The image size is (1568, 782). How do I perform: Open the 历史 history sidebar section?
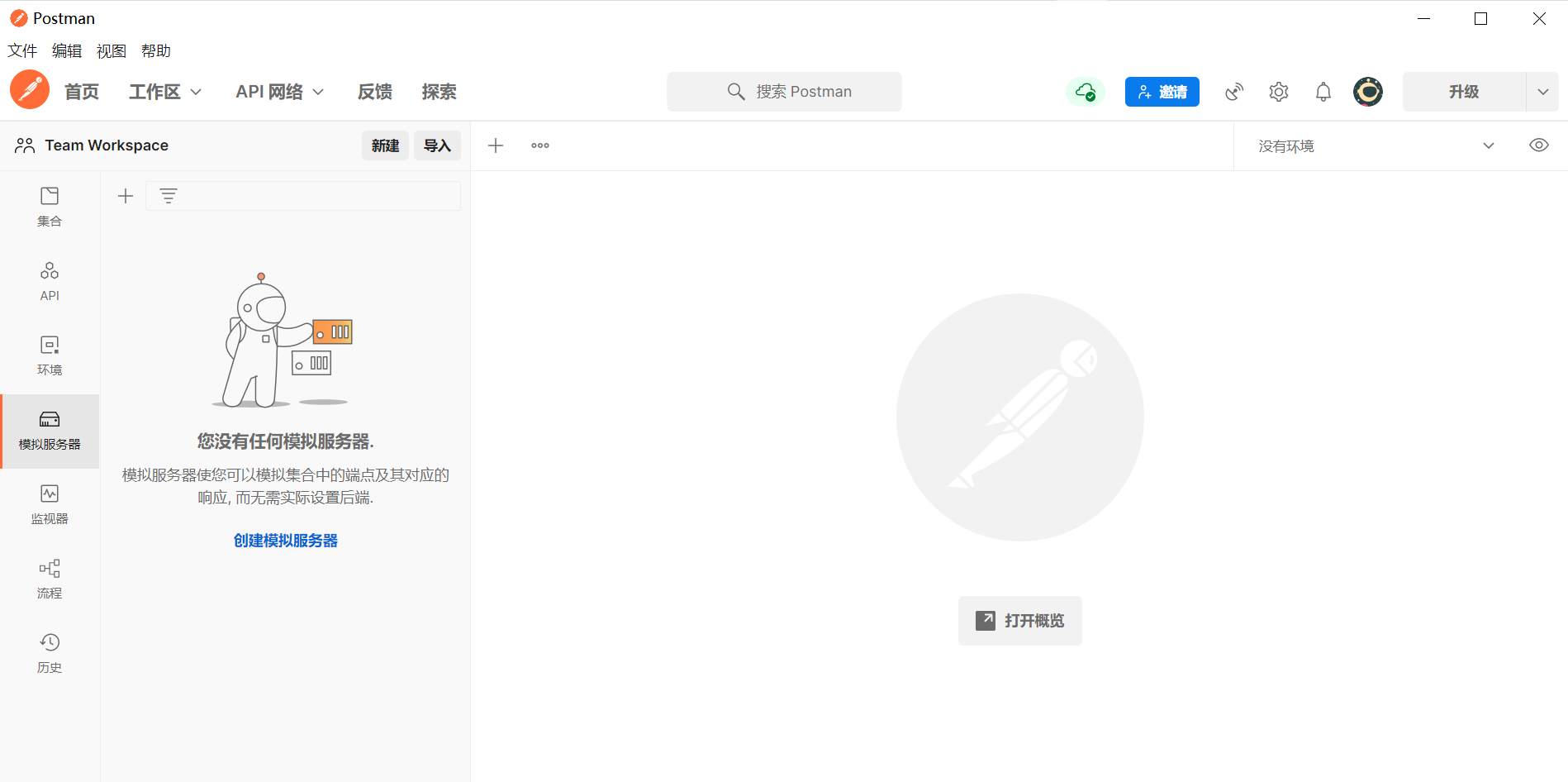50,654
